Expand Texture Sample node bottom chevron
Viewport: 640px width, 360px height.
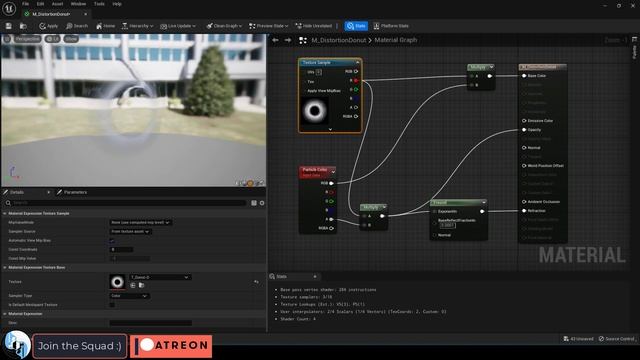pos(330,129)
